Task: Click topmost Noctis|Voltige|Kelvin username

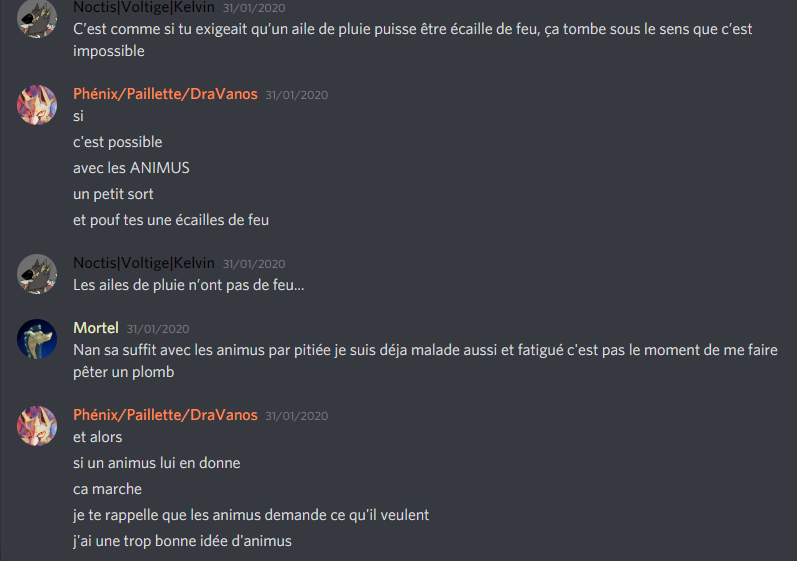Action: coord(144,7)
